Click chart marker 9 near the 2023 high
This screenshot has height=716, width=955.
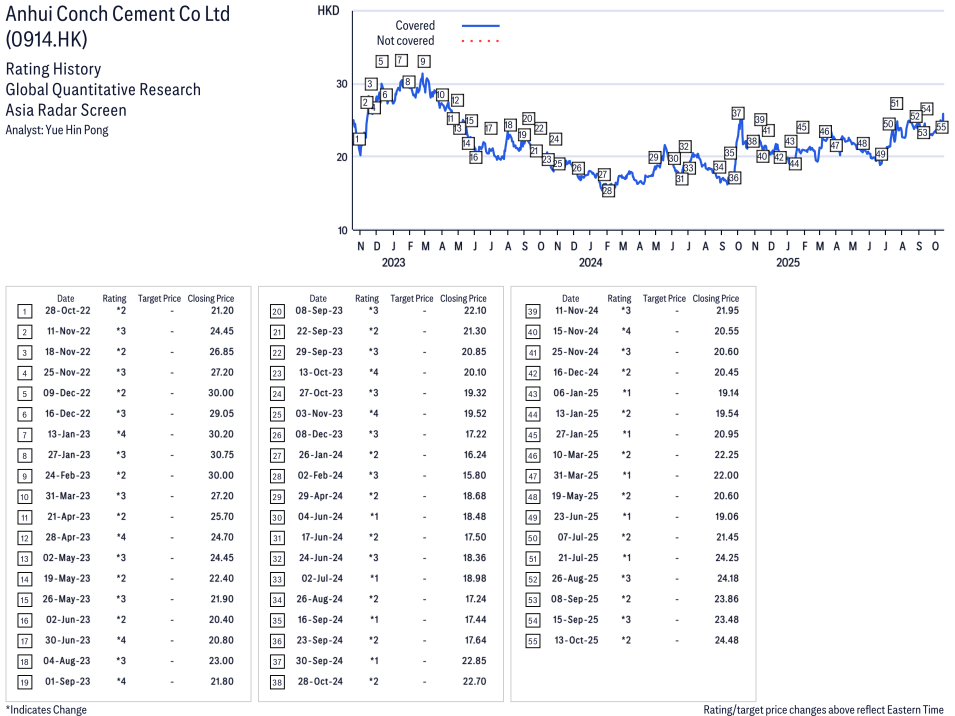click(x=424, y=61)
